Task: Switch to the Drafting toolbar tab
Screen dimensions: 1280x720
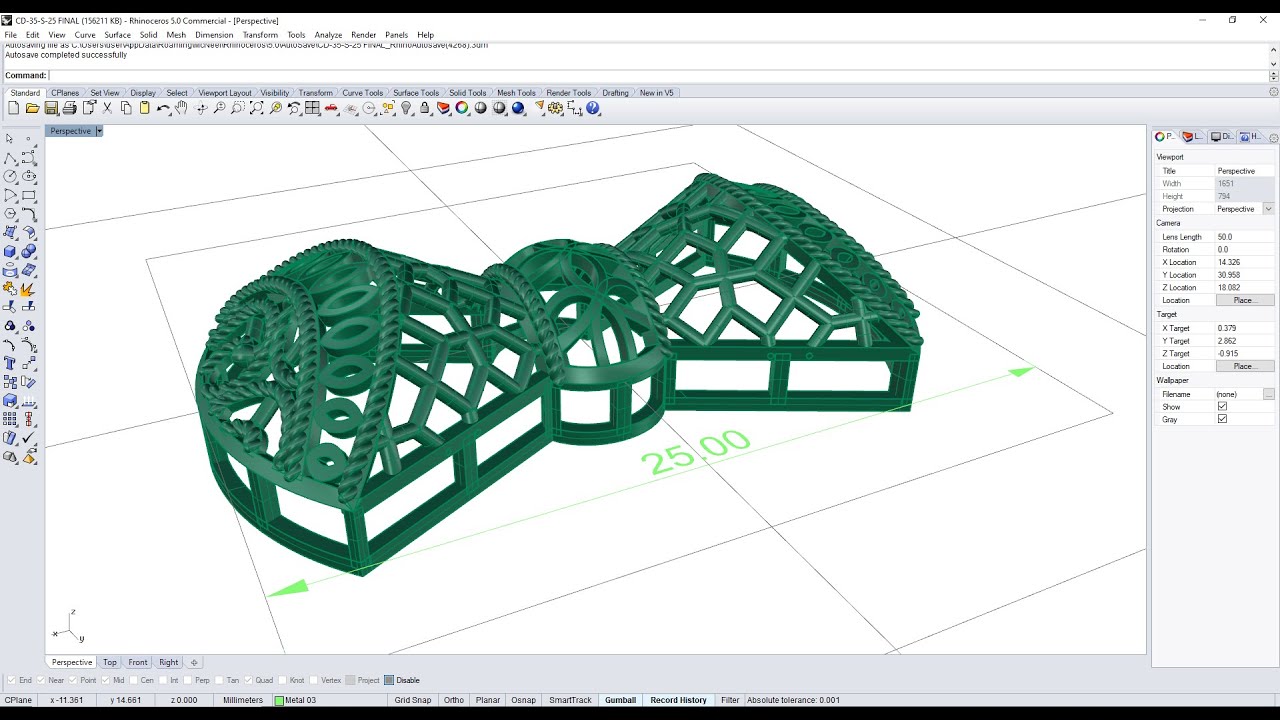Action: 615,93
